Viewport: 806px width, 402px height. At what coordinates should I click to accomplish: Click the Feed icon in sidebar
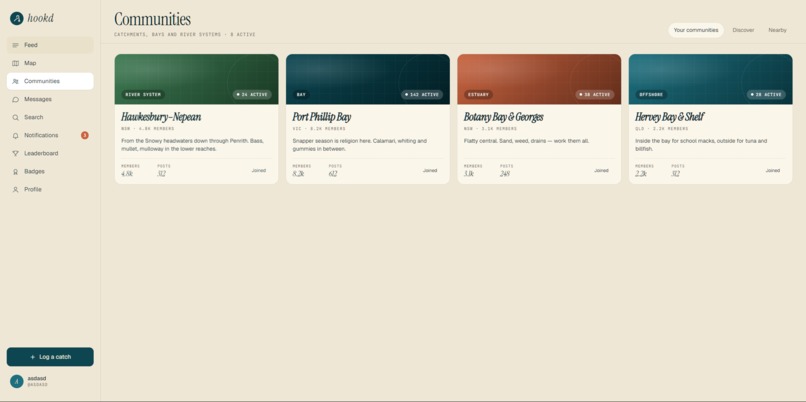pos(15,45)
